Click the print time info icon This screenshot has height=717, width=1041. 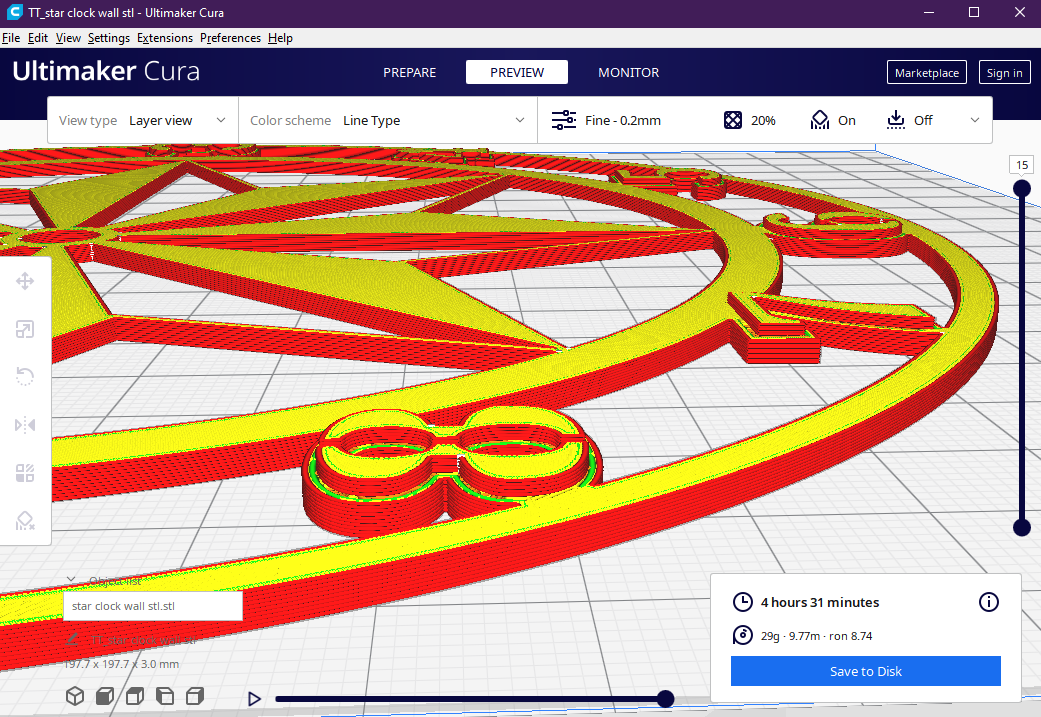[x=989, y=602]
